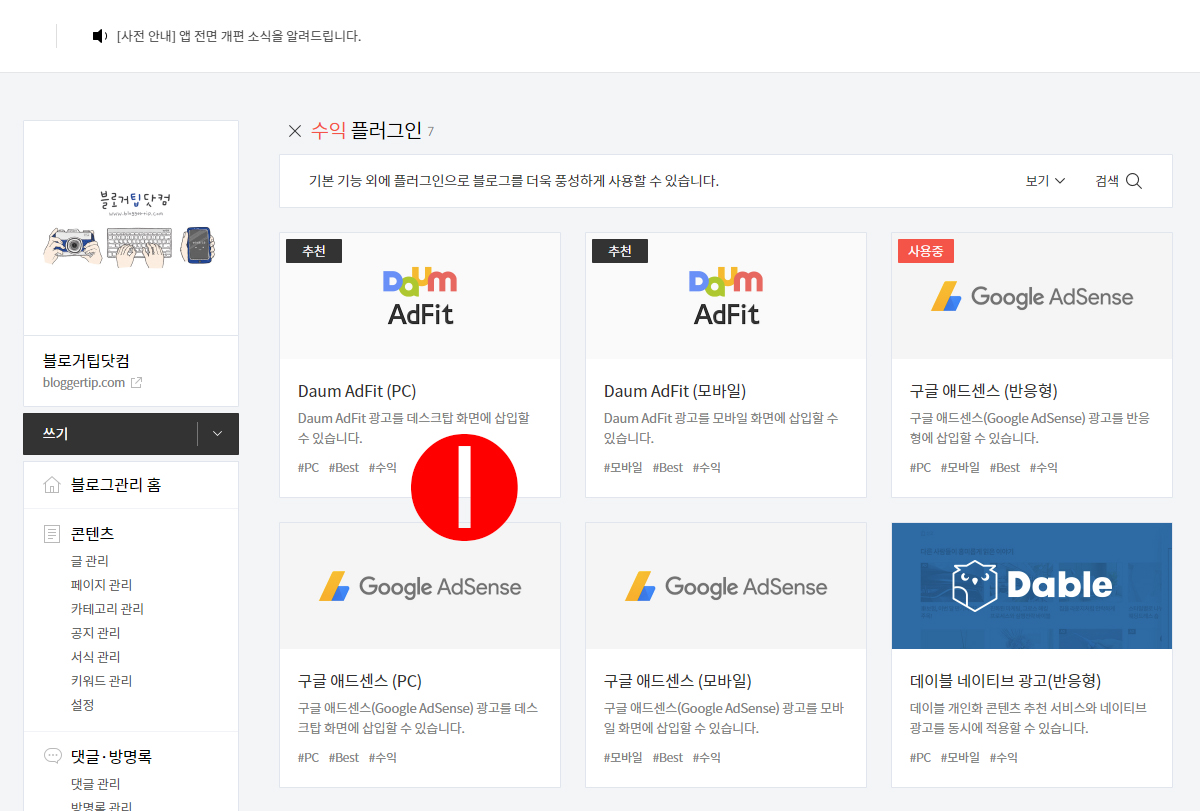The width and height of the screenshot is (1200, 811).
Task: Open 공지 관리 menu item
Action: (x=96, y=633)
